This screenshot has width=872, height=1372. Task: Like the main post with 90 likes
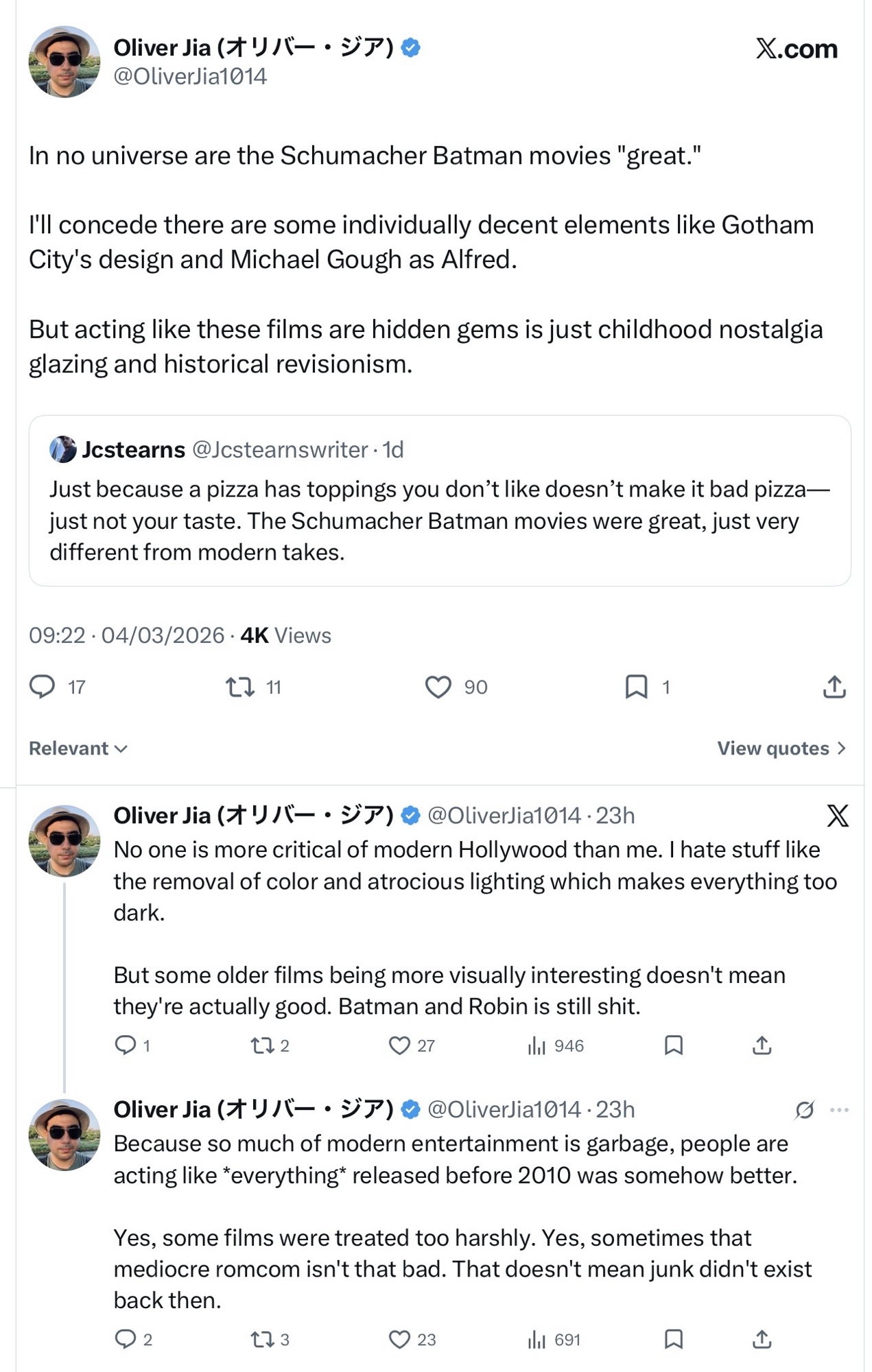pyautogui.click(x=438, y=687)
